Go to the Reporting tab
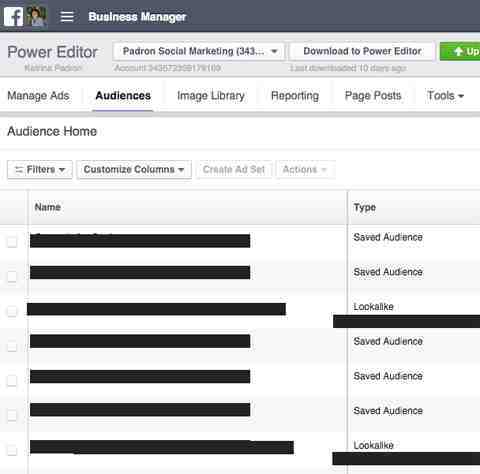Screen dimensions: 480x474 point(295,96)
